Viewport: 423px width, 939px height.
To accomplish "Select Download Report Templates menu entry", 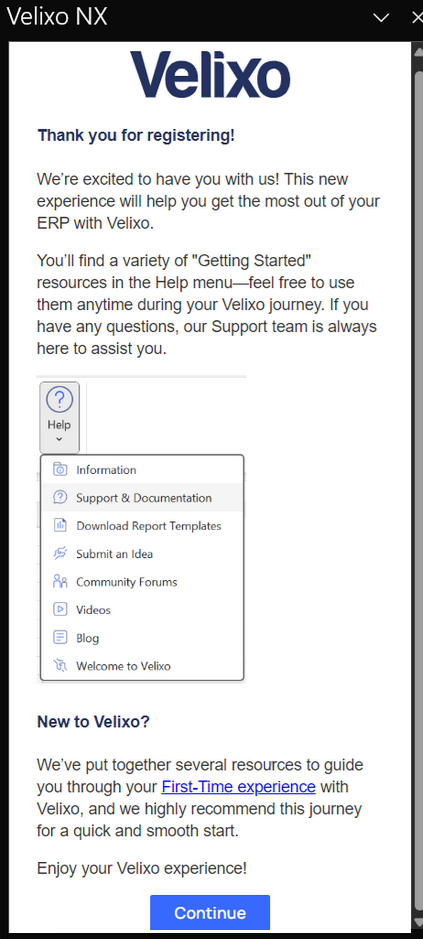I will coord(142,526).
